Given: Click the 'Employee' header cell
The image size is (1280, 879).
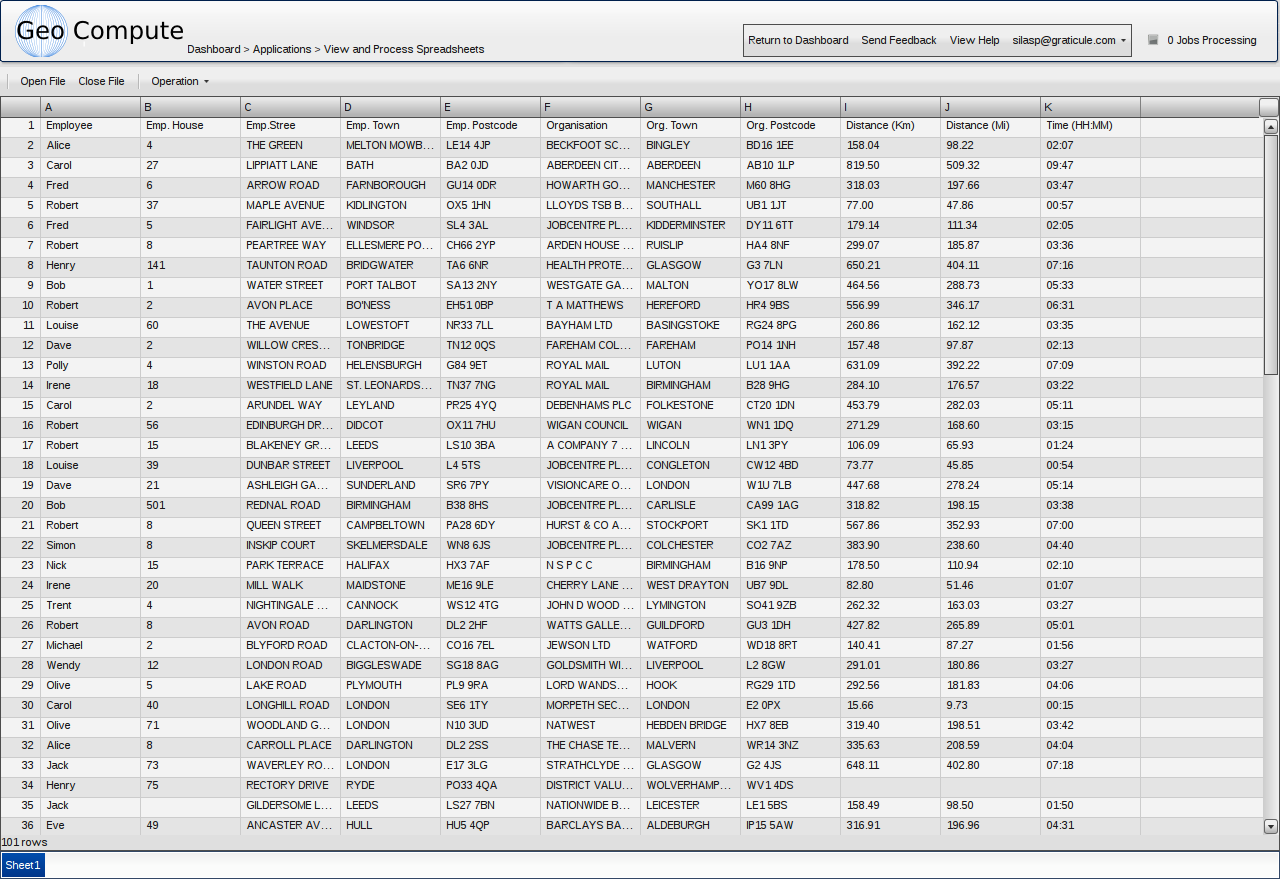Looking at the screenshot, I should [x=91, y=126].
